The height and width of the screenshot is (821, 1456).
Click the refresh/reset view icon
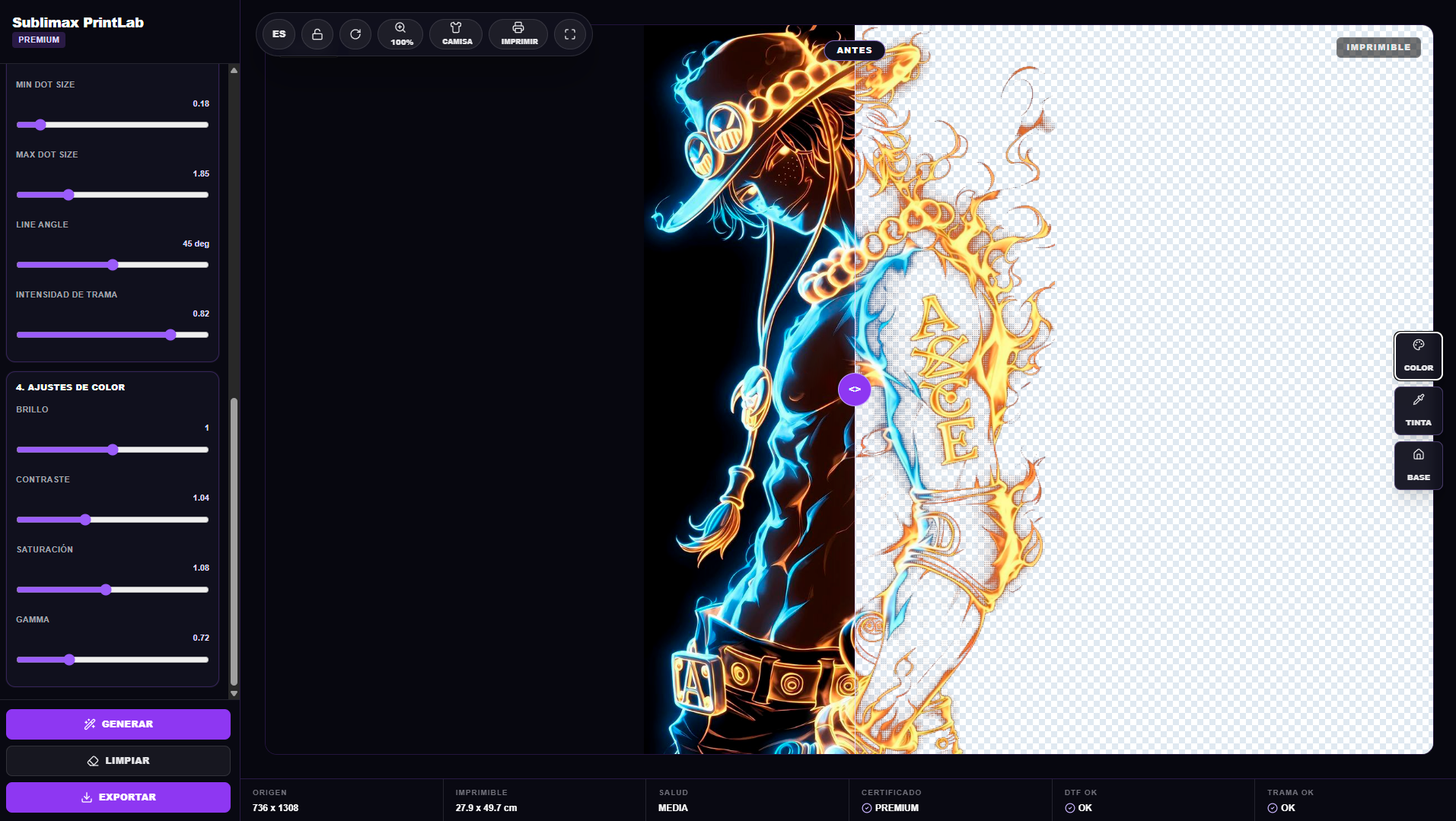point(355,34)
